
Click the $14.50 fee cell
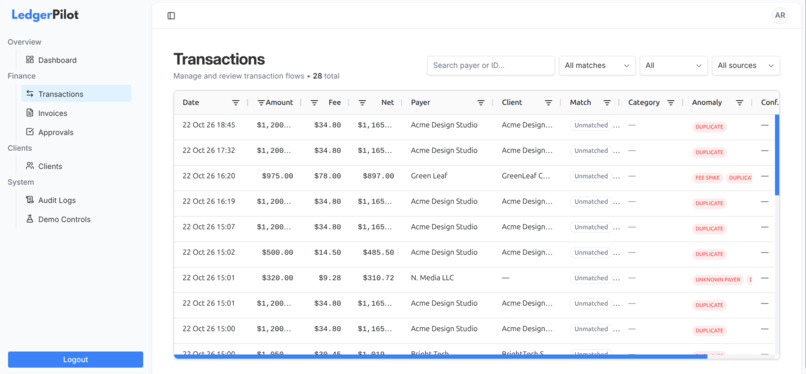coord(327,252)
